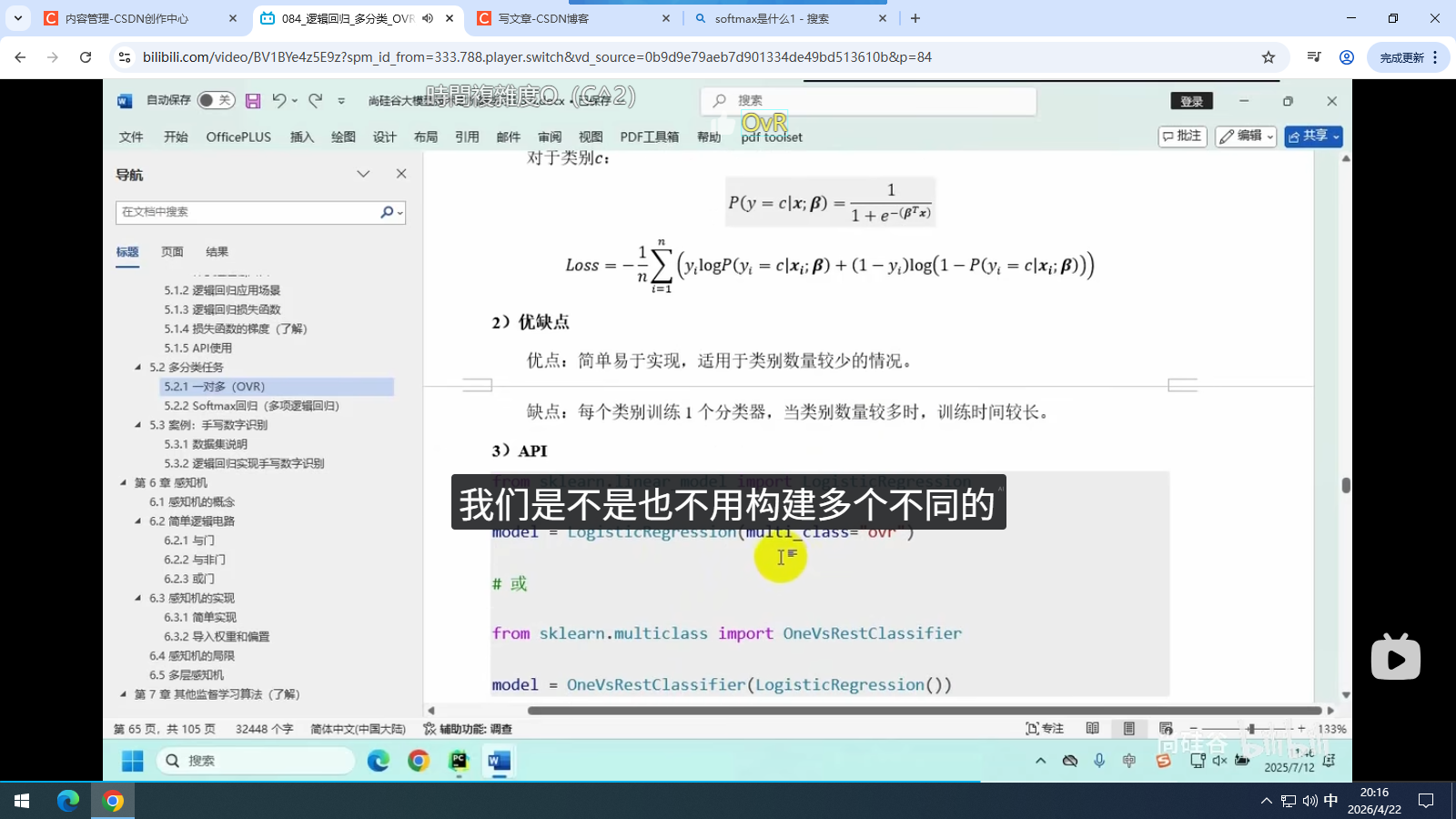Select heading 6.4 感知机的局限
This screenshot has width=1456, height=819.
coord(192,655)
